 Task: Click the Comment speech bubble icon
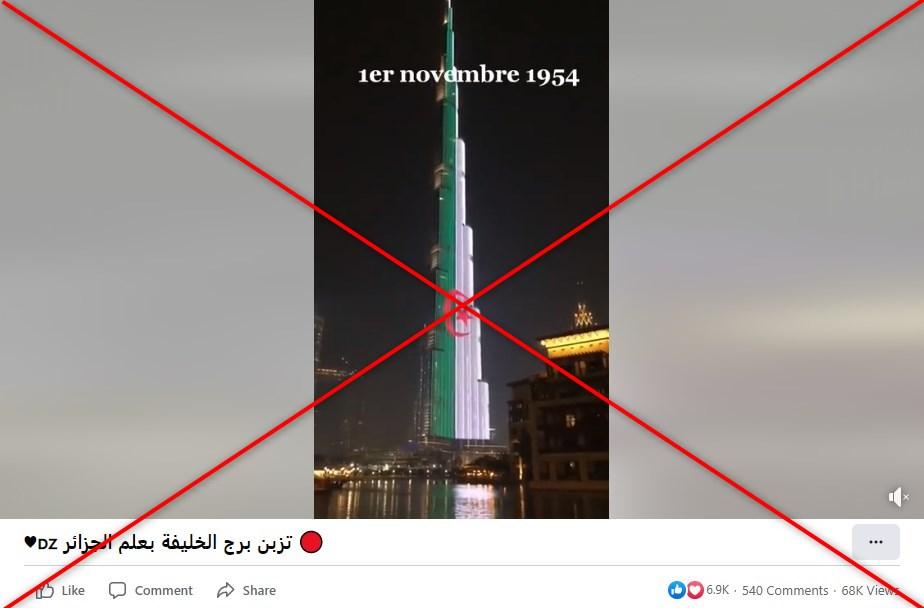pyautogui.click(x=117, y=590)
